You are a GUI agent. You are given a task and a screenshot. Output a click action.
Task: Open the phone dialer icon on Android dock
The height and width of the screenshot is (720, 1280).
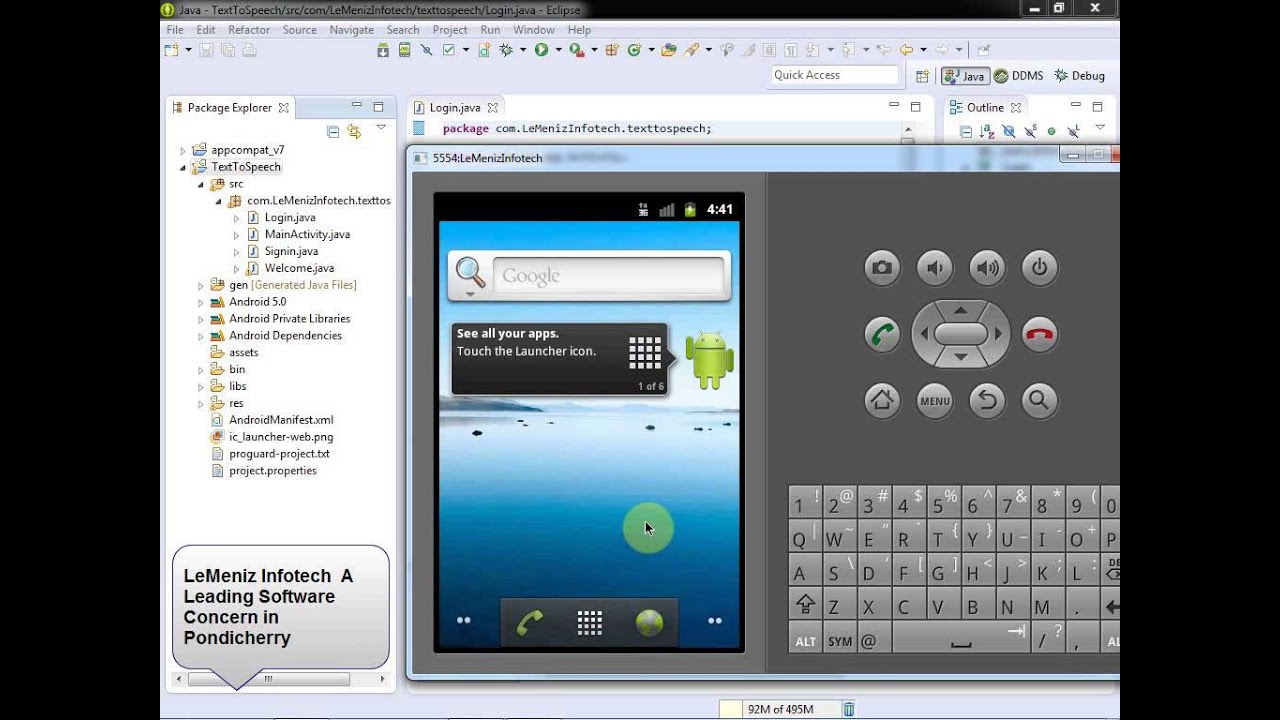coord(529,623)
